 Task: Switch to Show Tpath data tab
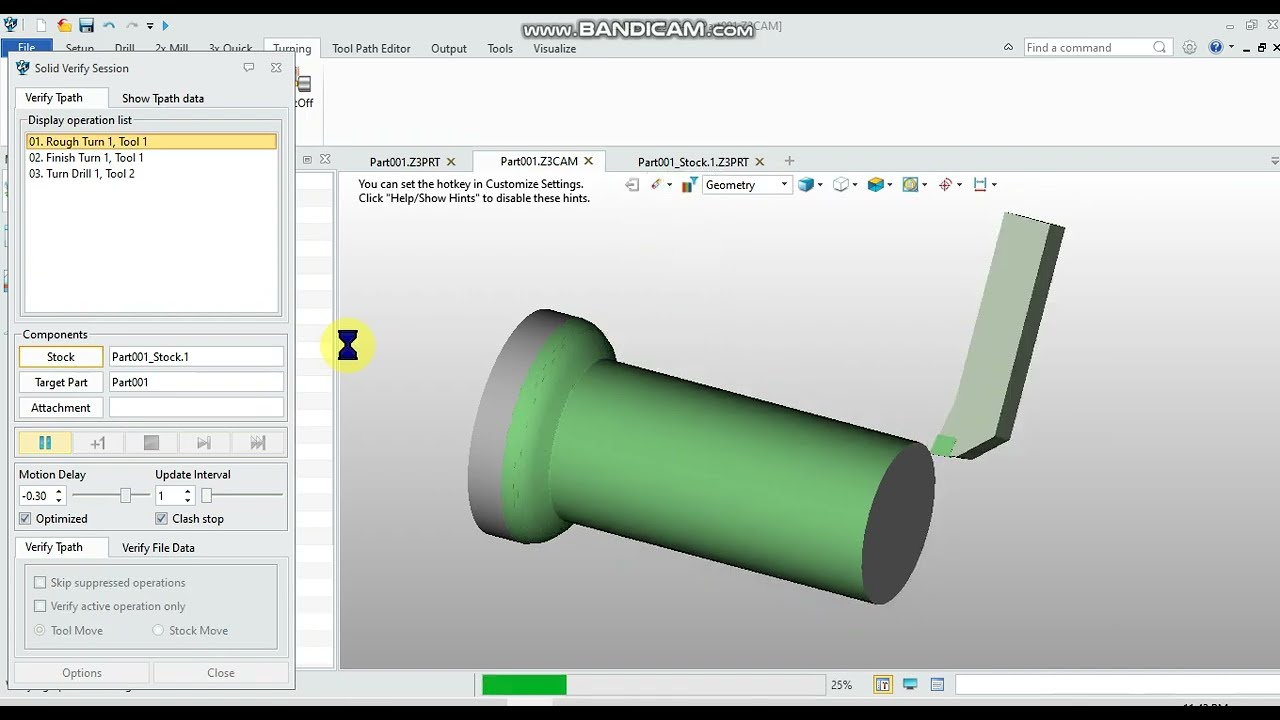[163, 98]
